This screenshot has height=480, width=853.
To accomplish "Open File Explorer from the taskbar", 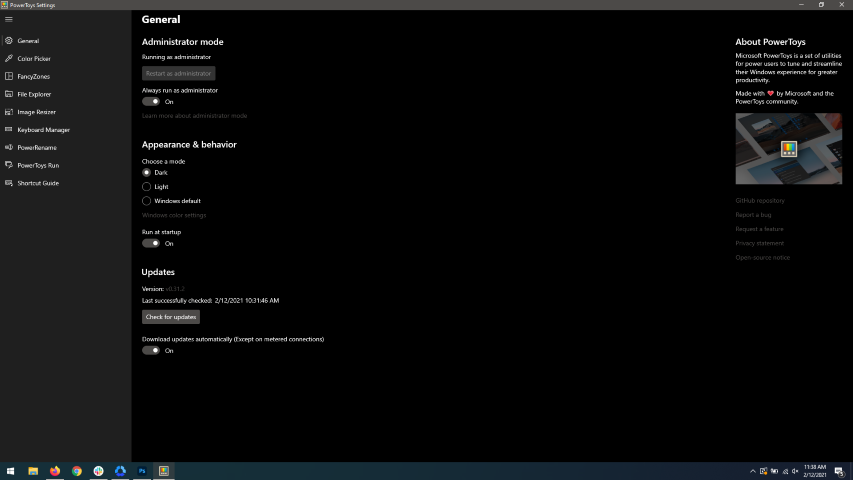I will (x=33, y=471).
